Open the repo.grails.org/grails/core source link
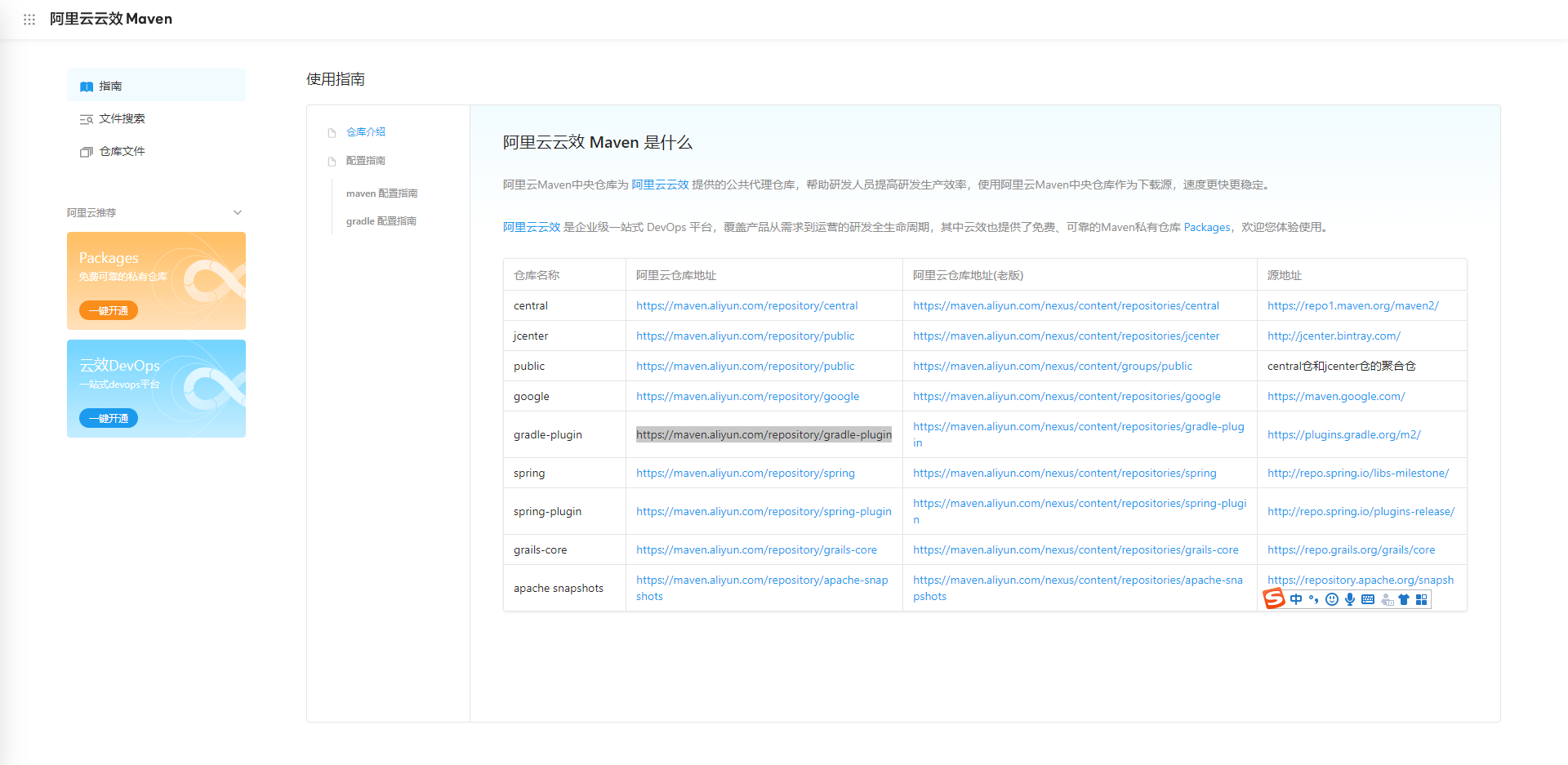 (x=1352, y=549)
